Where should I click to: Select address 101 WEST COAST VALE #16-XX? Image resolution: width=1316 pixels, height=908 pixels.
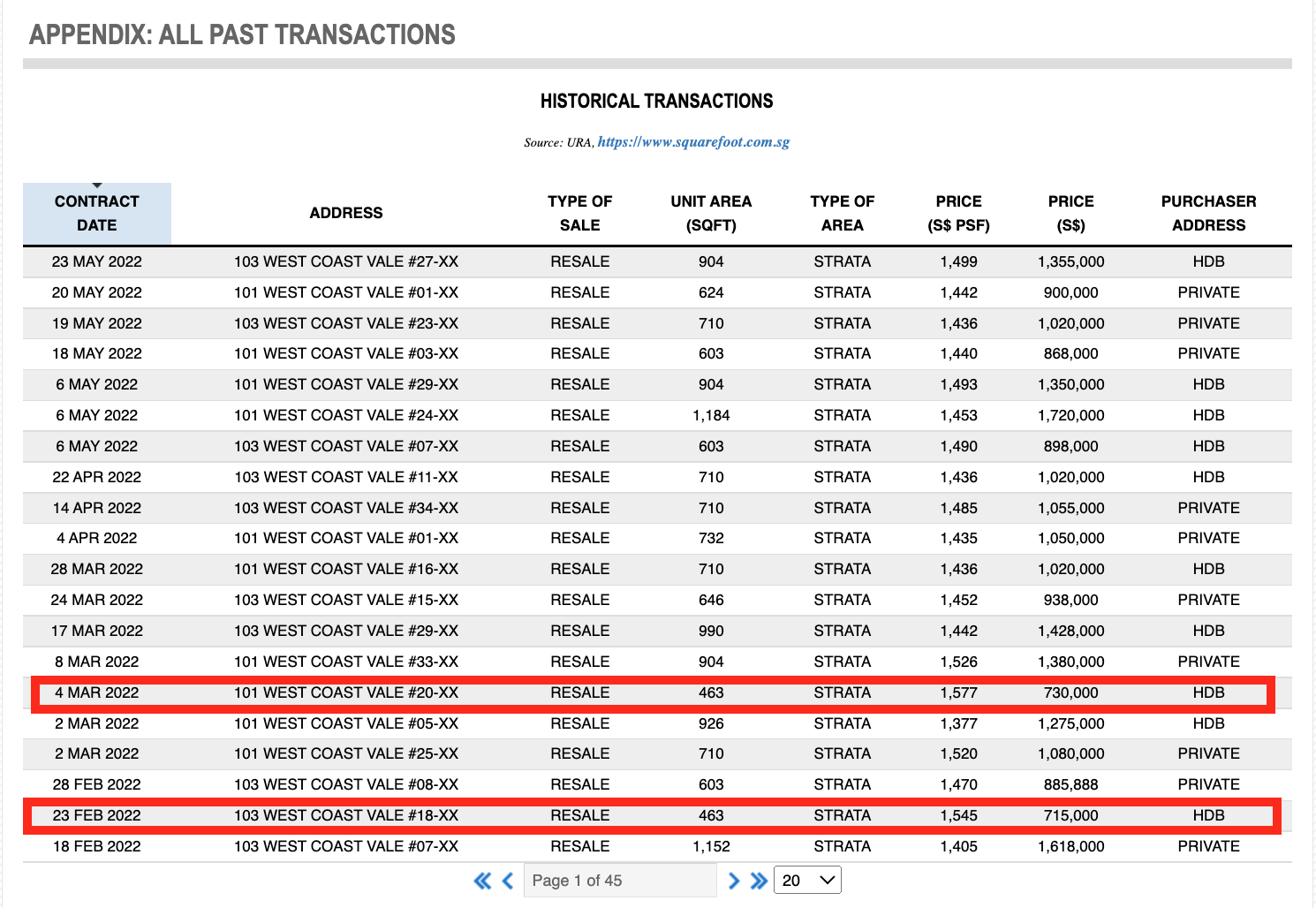[346, 569]
